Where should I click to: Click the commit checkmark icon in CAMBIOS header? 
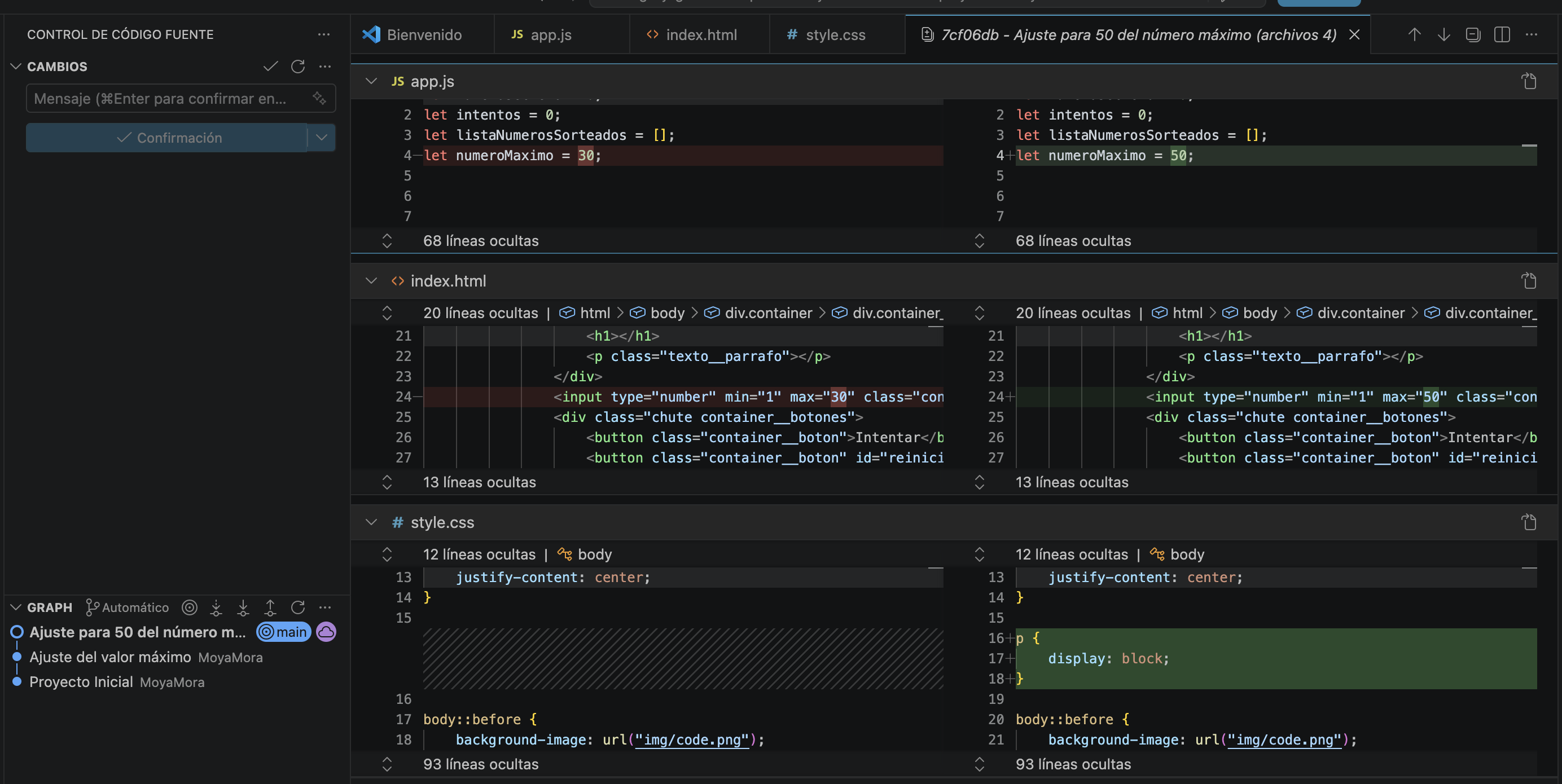270,66
